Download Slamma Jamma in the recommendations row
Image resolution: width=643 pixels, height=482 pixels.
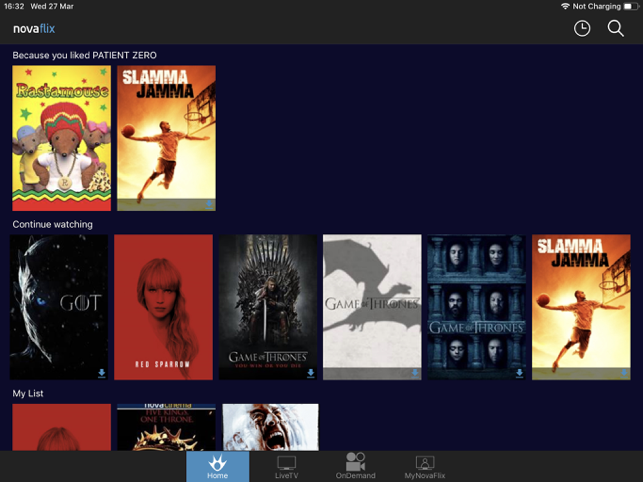tap(209, 204)
